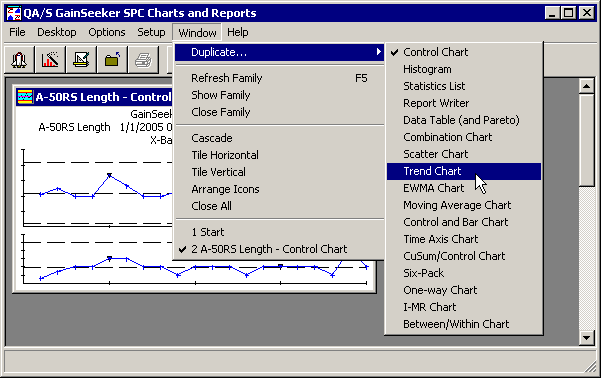The height and width of the screenshot is (378, 601).
Task: Click the vertical scrollbar up arrow
Action: [x=586, y=86]
